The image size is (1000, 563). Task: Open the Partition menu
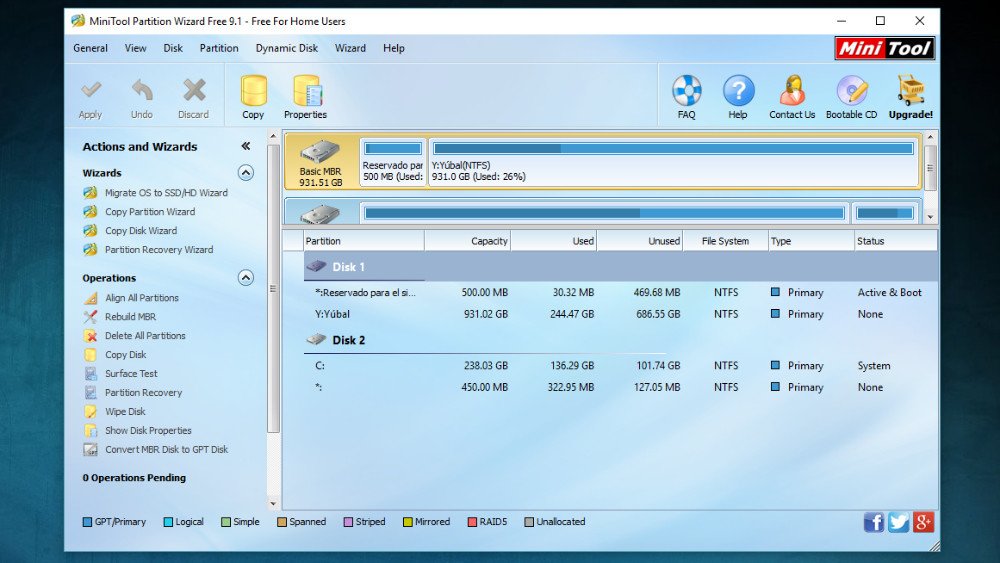[x=218, y=48]
